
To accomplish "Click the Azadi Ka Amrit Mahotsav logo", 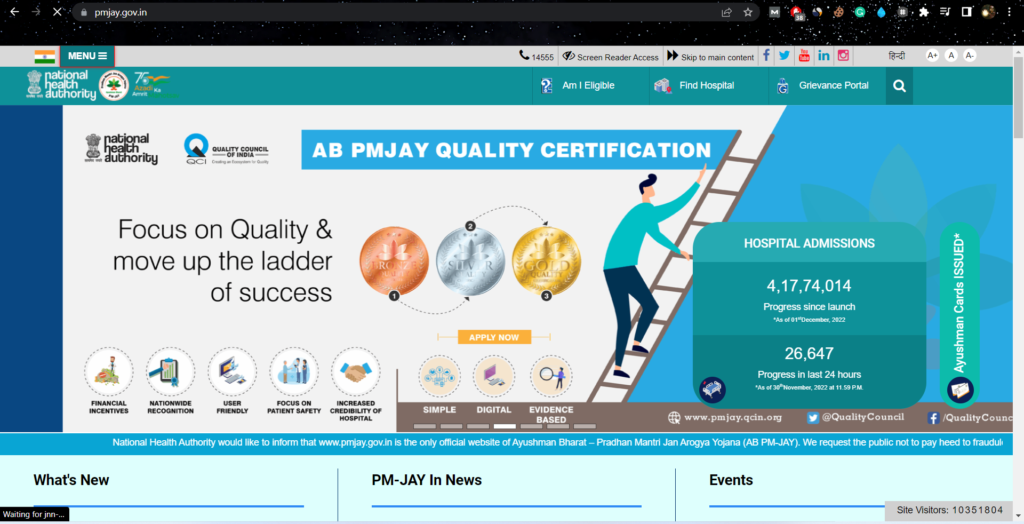I will (153, 85).
